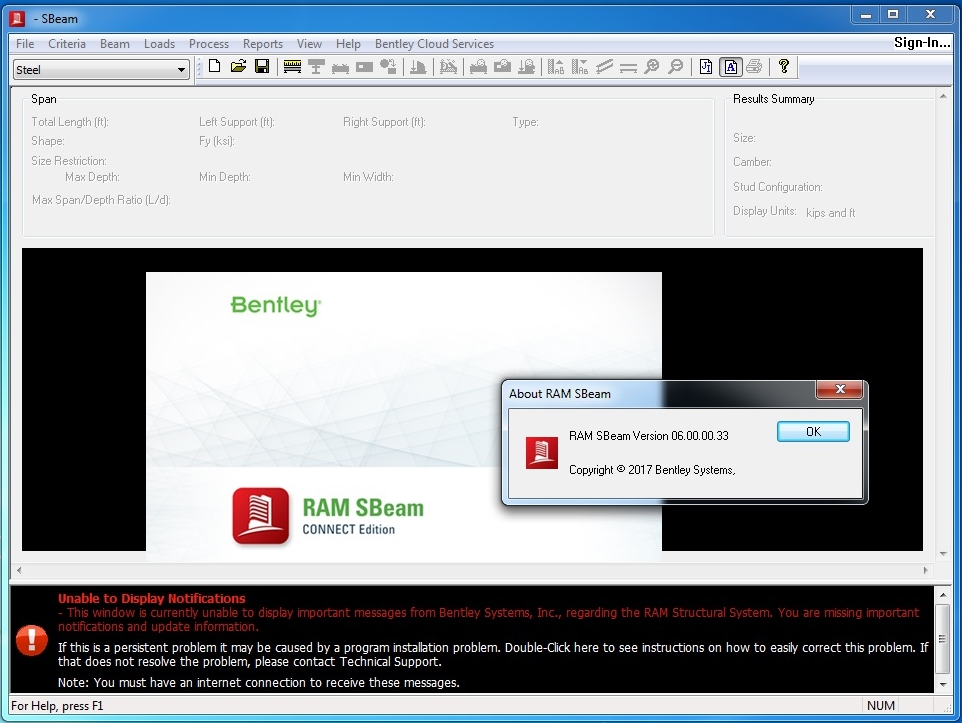Screen dimensions: 962x723
Task: Open the Help menu
Action: coord(348,44)
